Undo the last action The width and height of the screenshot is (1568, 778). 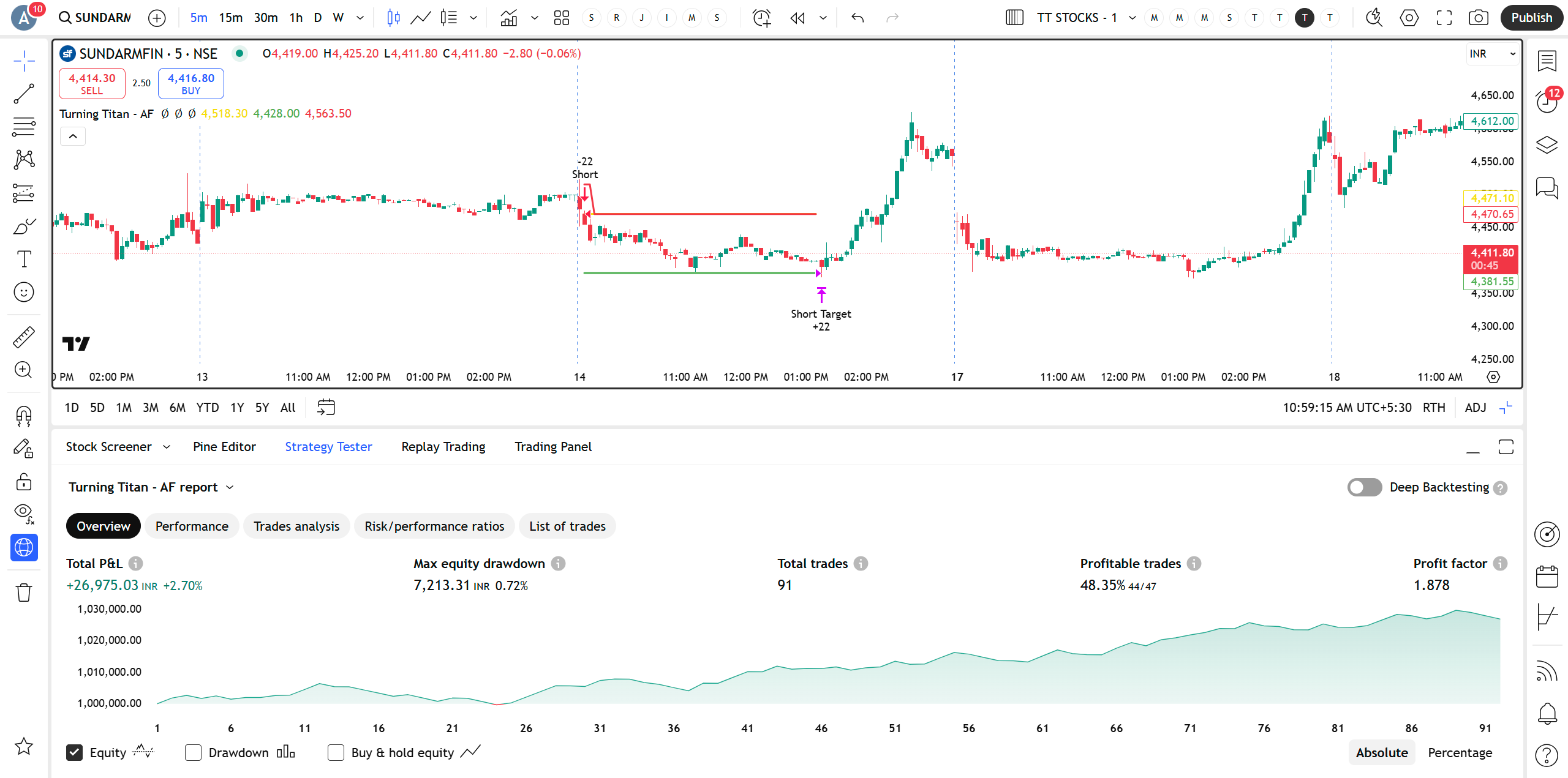tap(858, 18)
